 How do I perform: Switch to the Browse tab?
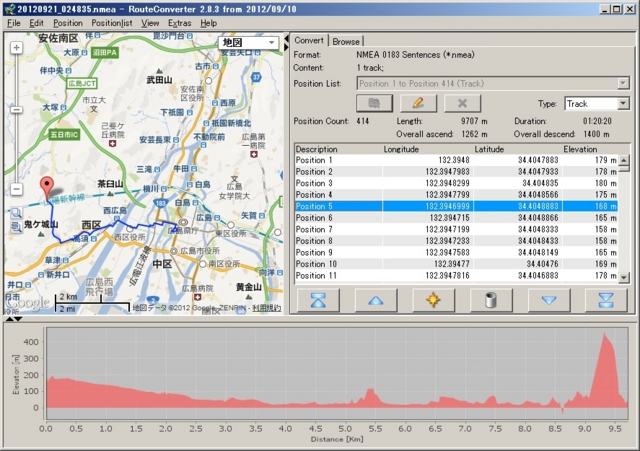[346, 41]
